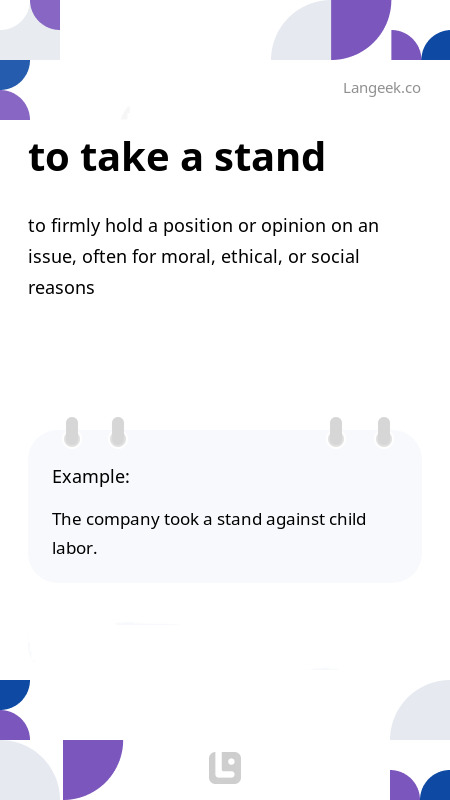Click the blue shape at upper left edge
The image size is (450, 800).
pyautogui.click(x=13, y=74)
